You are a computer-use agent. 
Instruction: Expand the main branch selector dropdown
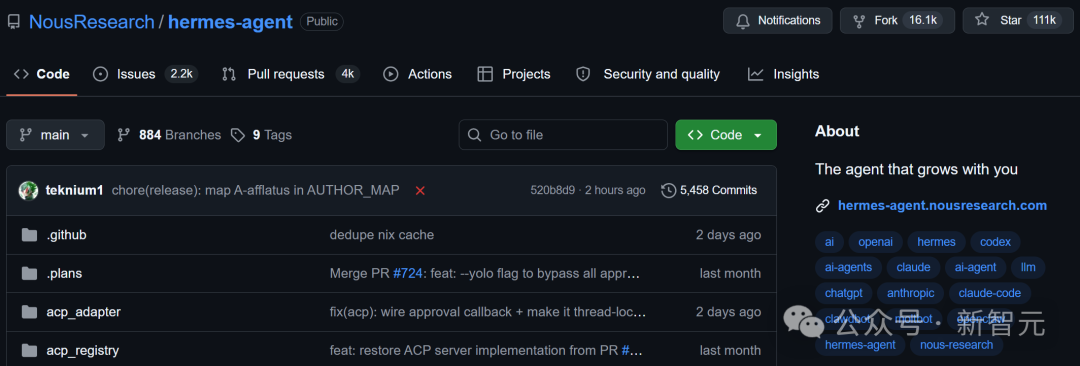[55, 135]
